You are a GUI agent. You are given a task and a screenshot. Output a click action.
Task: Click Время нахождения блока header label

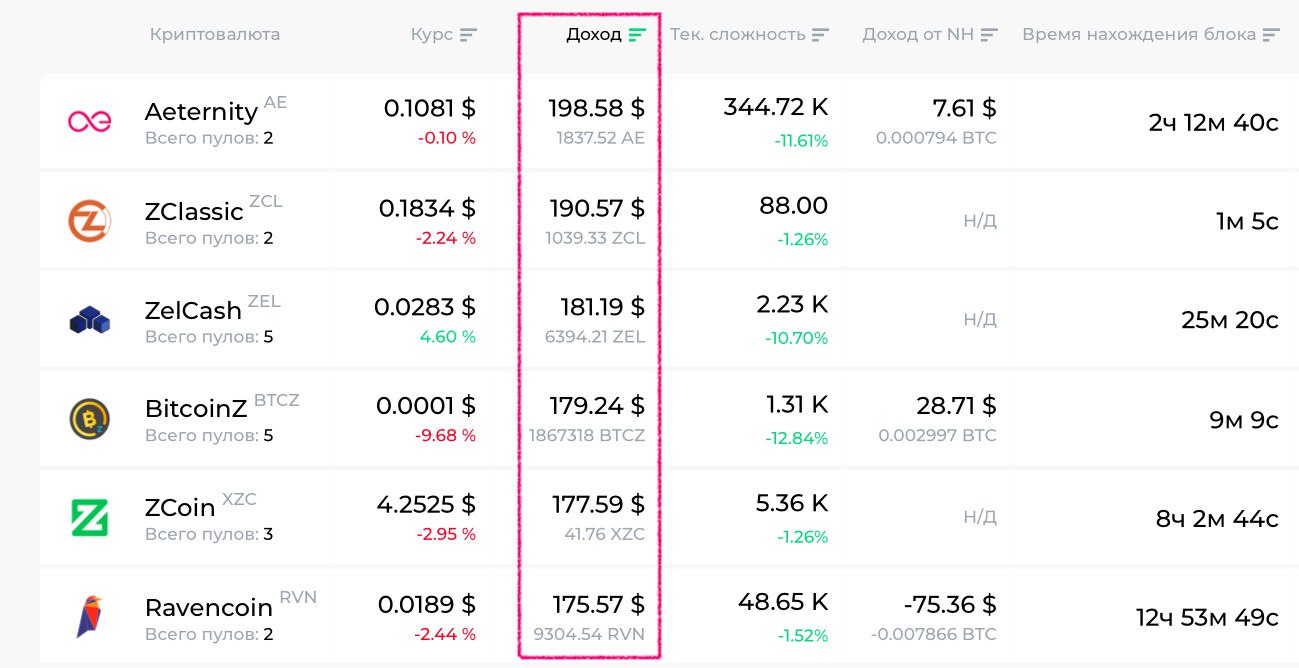[1139, 35]
